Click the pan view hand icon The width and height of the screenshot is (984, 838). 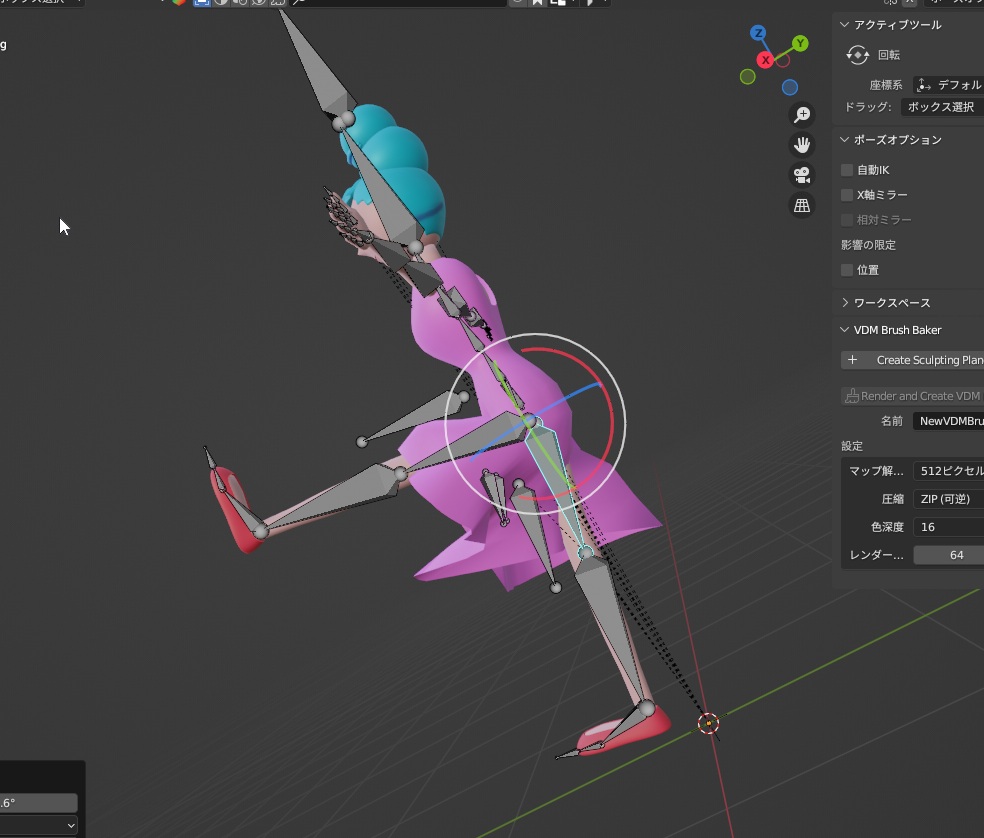(x=801, y=145)
